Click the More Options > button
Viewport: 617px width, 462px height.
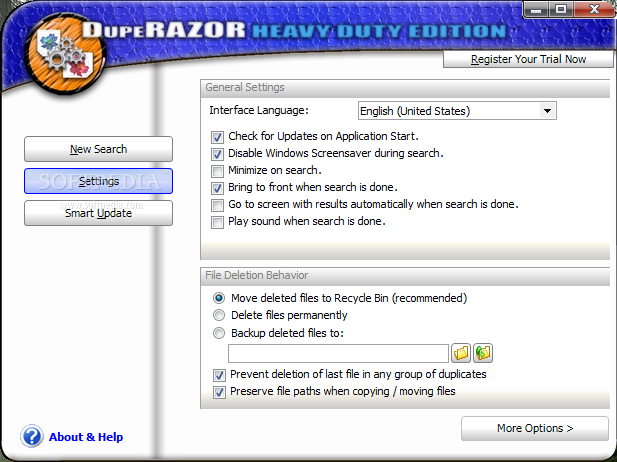(535, 428)
